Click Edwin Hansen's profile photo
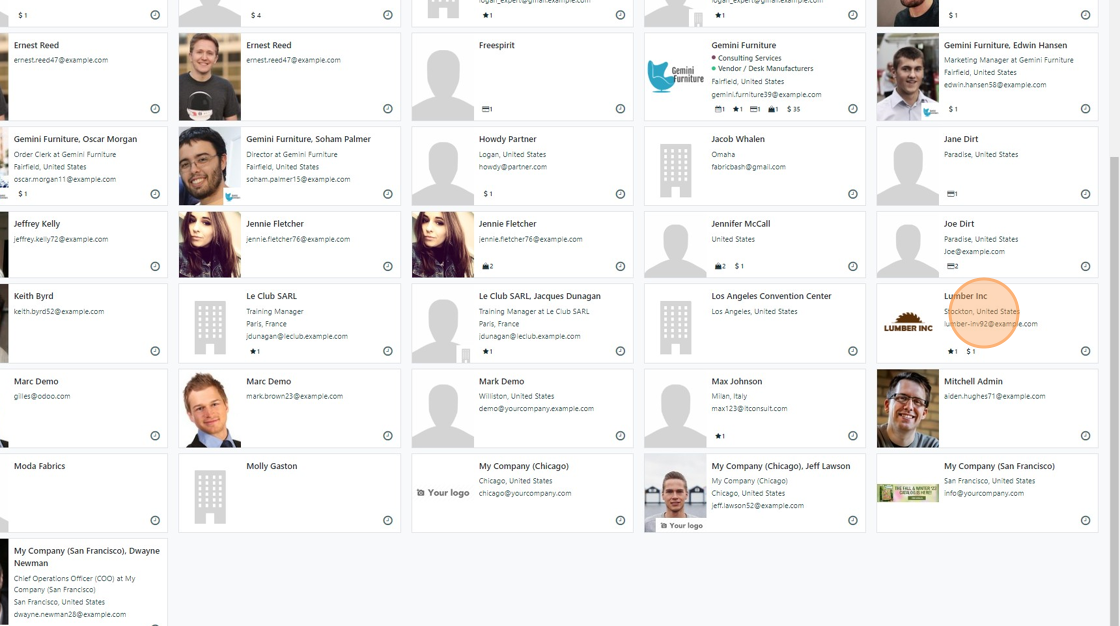Screen dimensions: 1120x626 908,76
